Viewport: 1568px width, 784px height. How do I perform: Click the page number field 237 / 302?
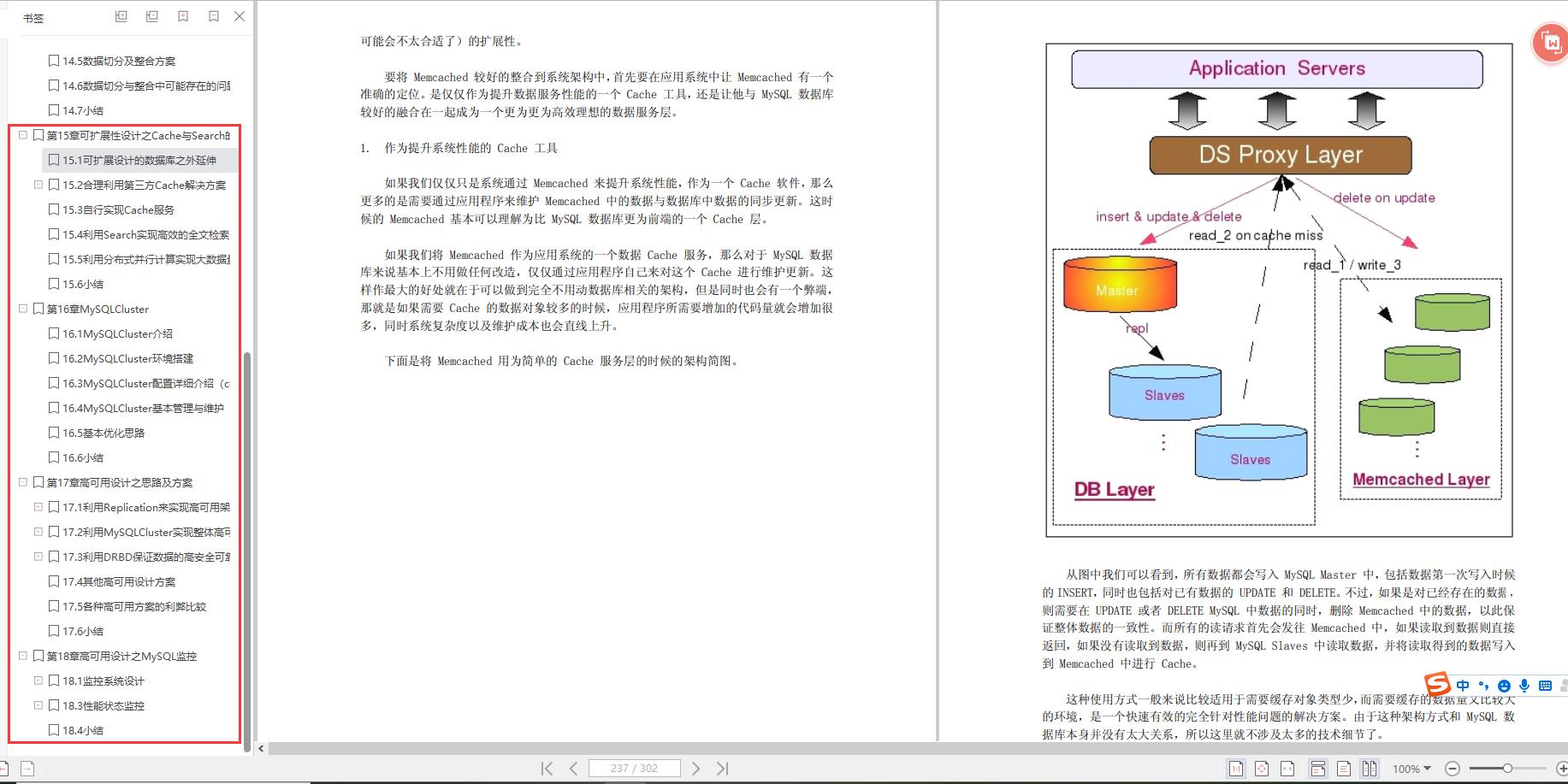point(635,769)
